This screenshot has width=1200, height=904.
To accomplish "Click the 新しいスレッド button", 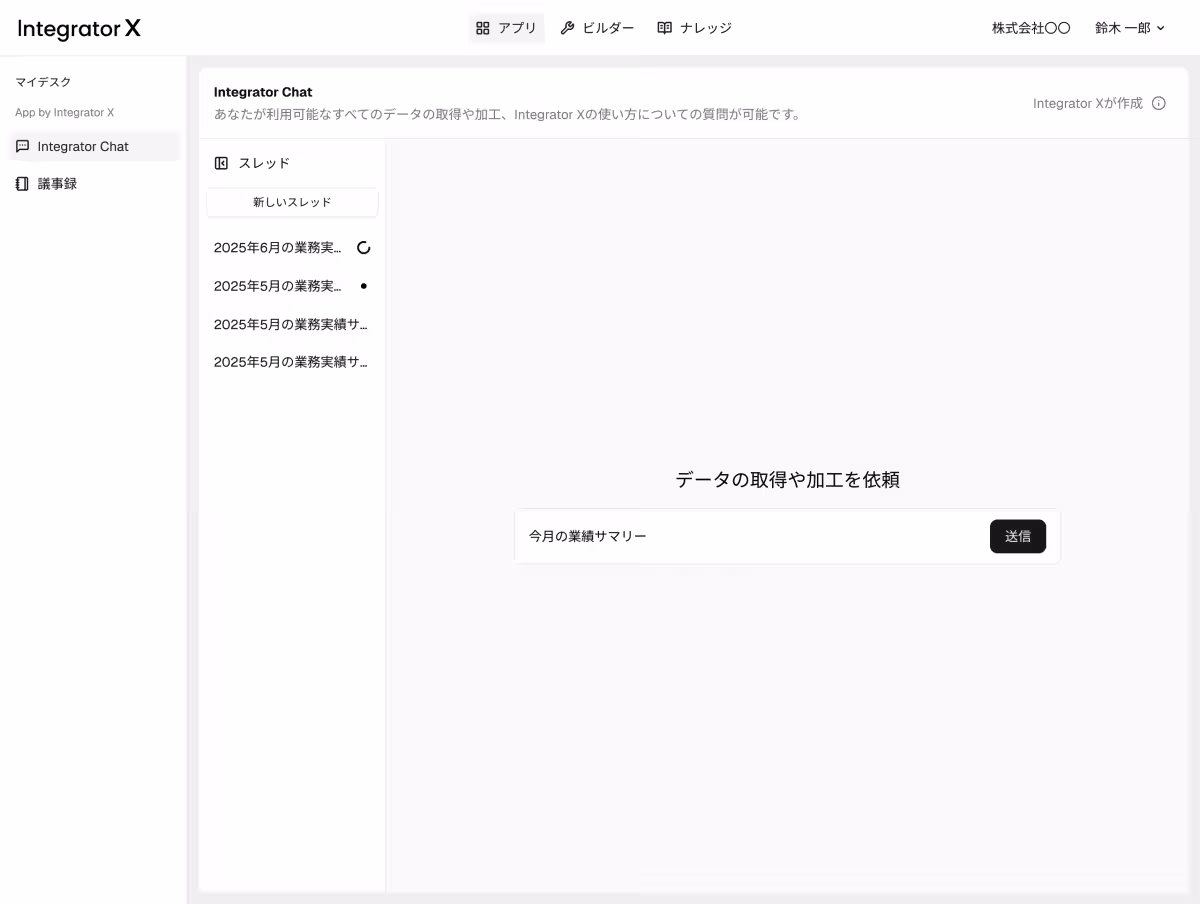I will (292, 202).
